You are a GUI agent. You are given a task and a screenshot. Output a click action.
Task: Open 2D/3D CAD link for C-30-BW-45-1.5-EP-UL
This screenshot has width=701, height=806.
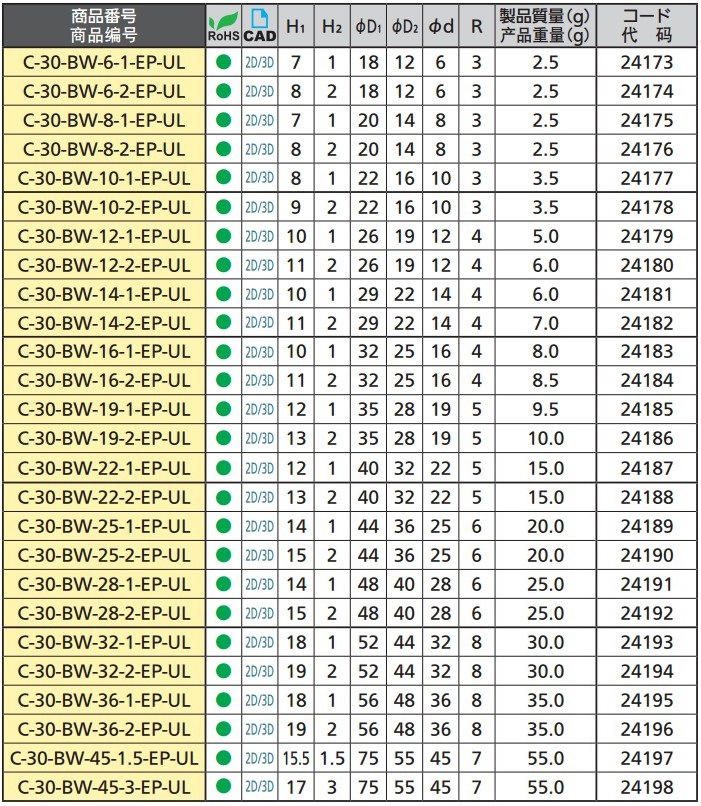coord(259,758)
